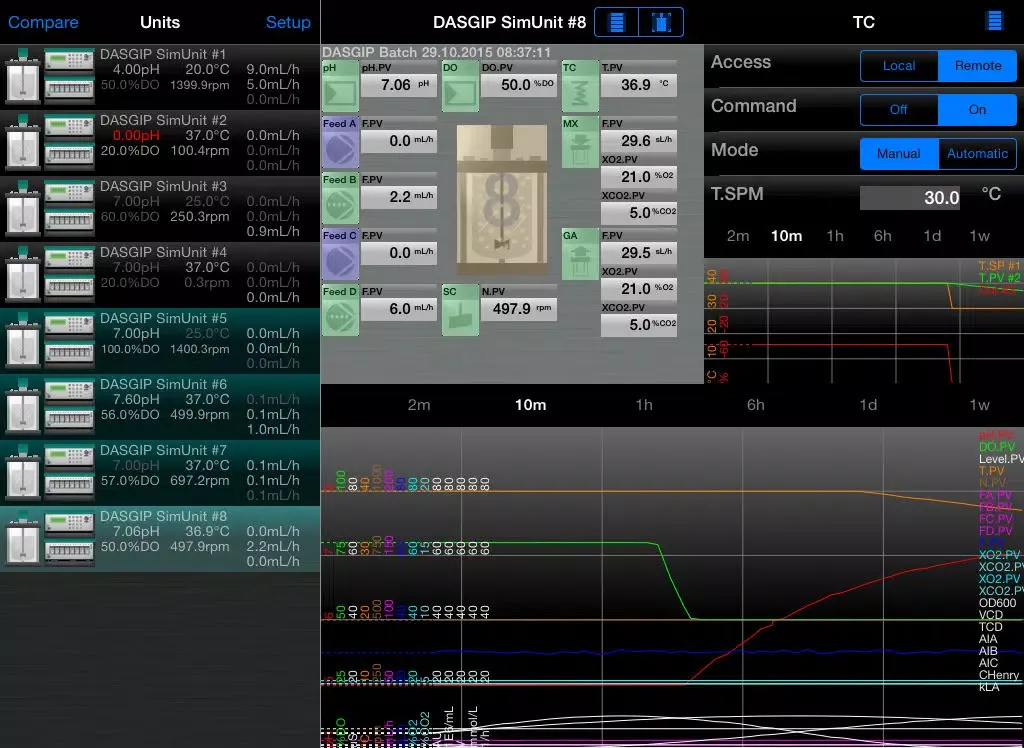Tap the vessel icon for SimUnit #1
The image size is (1024, 748).
(x=23, y=76)
